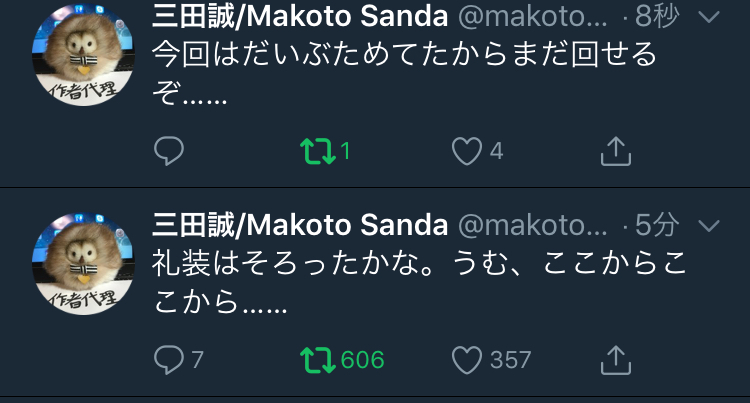The image size is (750, 403).
Task: Share the tweet posted 5 minutes ago
Action: (x=614, y=359)
